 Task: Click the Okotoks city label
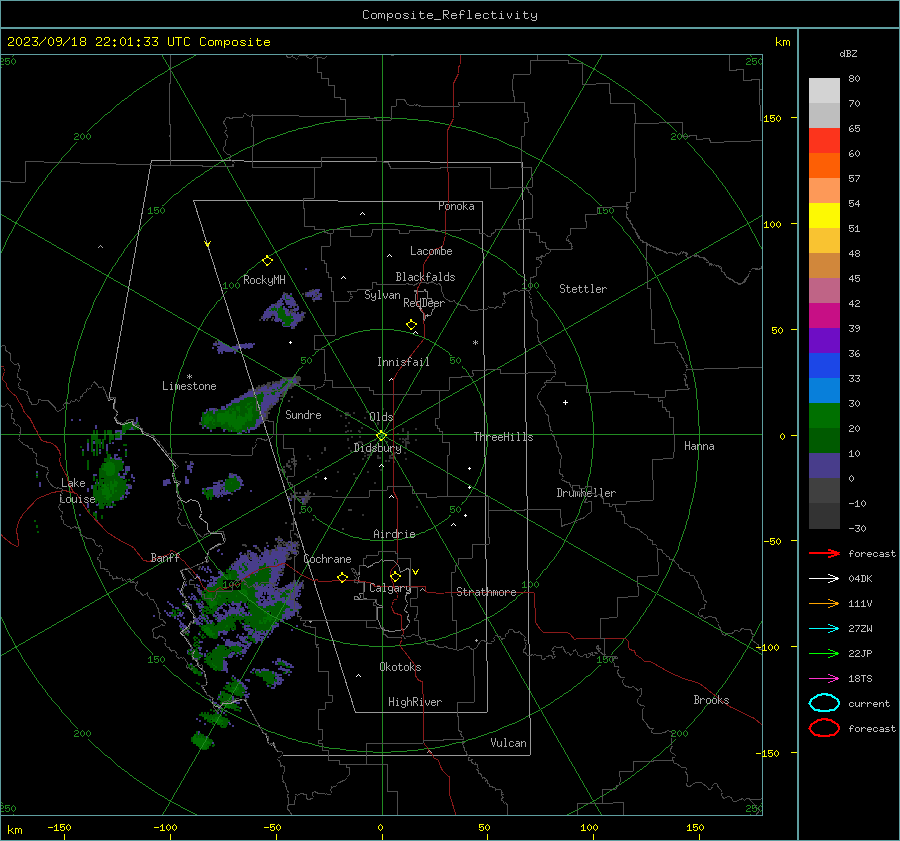coord(400,667)
